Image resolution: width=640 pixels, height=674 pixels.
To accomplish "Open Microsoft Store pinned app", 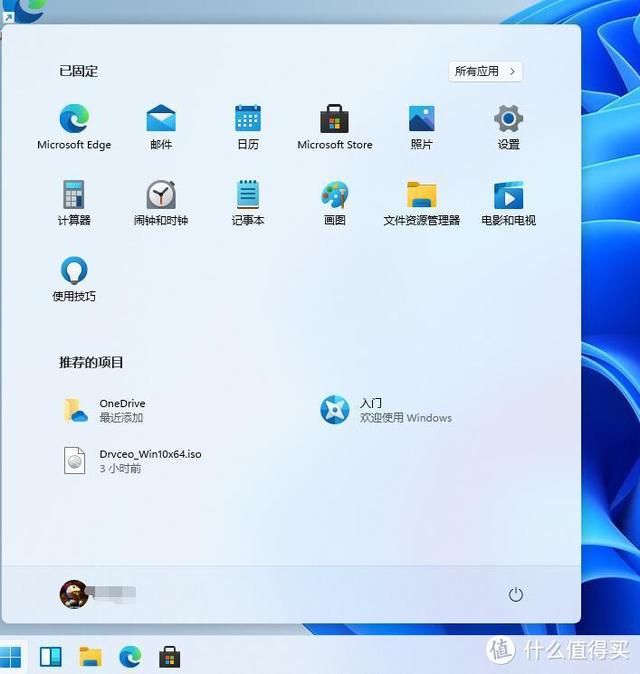I will tap(334, 126).
